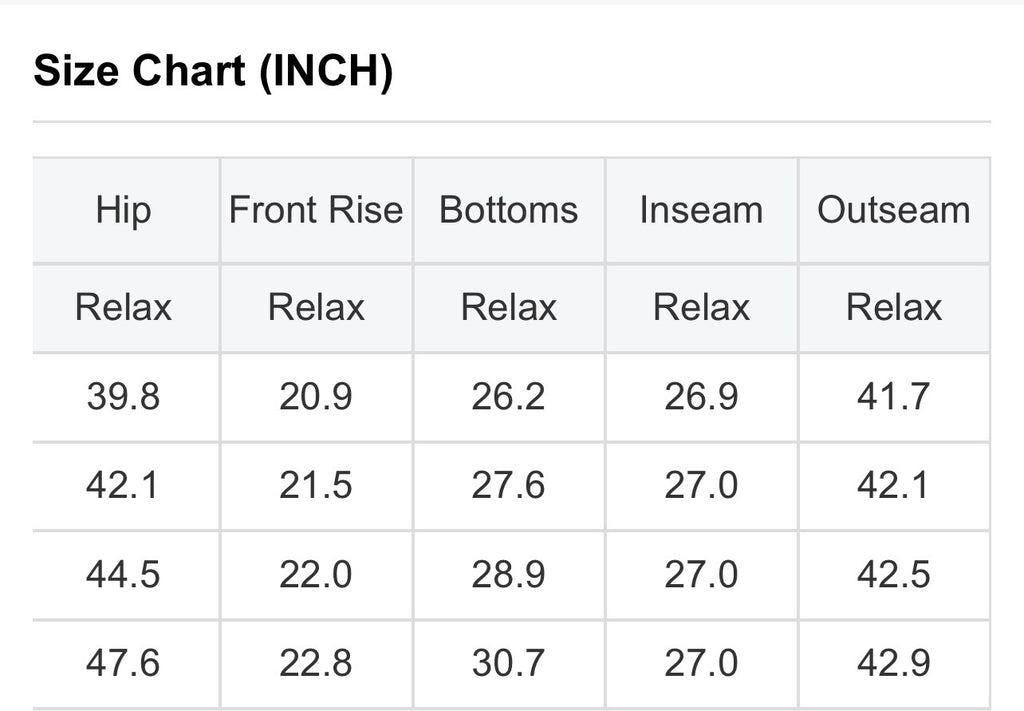Viewport: 1024px width, 711px height.
Task: Select the Inseam column header
Action: tap(701, 210)
